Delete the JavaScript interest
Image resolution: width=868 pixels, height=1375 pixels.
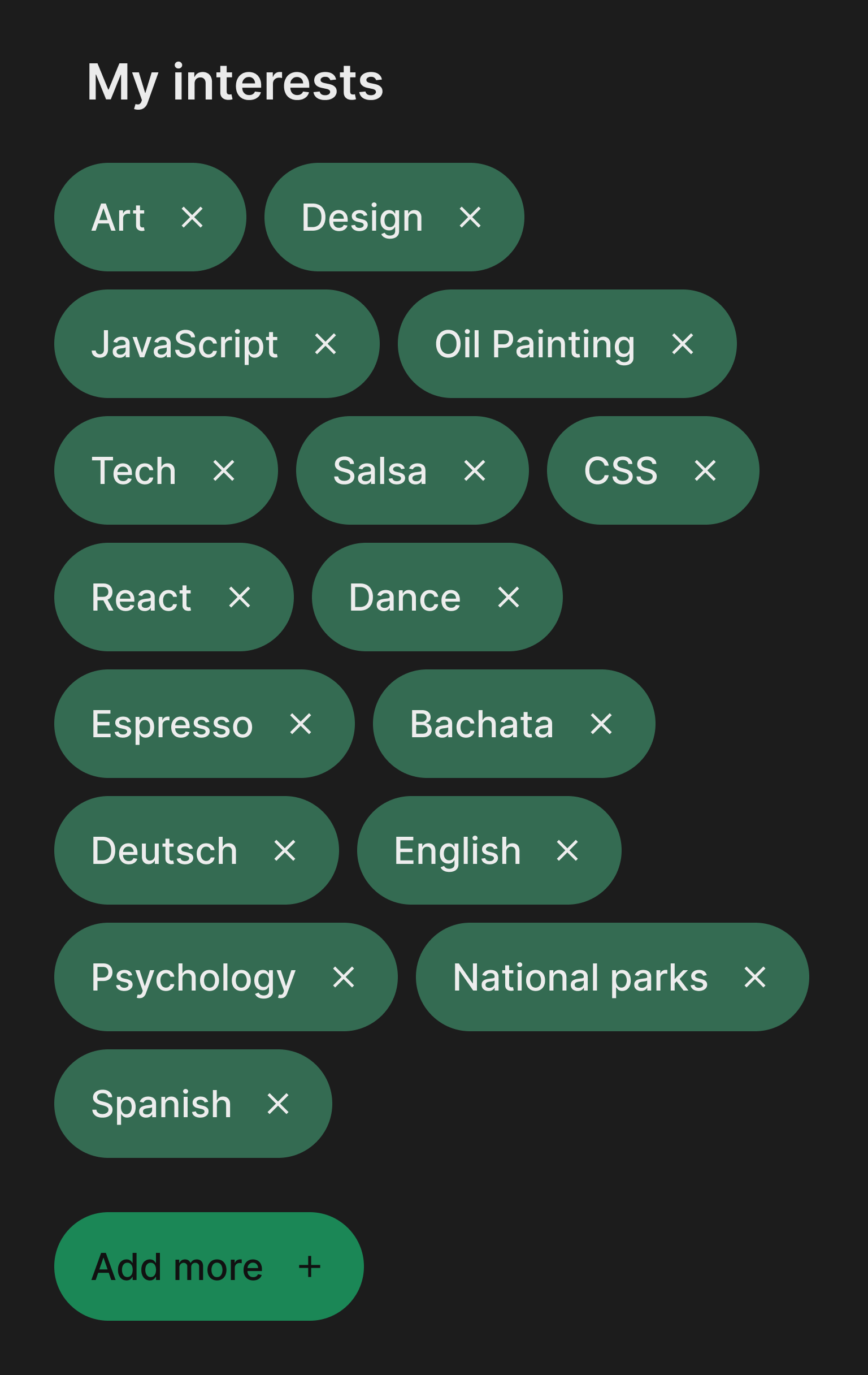[x=325, y=344]
